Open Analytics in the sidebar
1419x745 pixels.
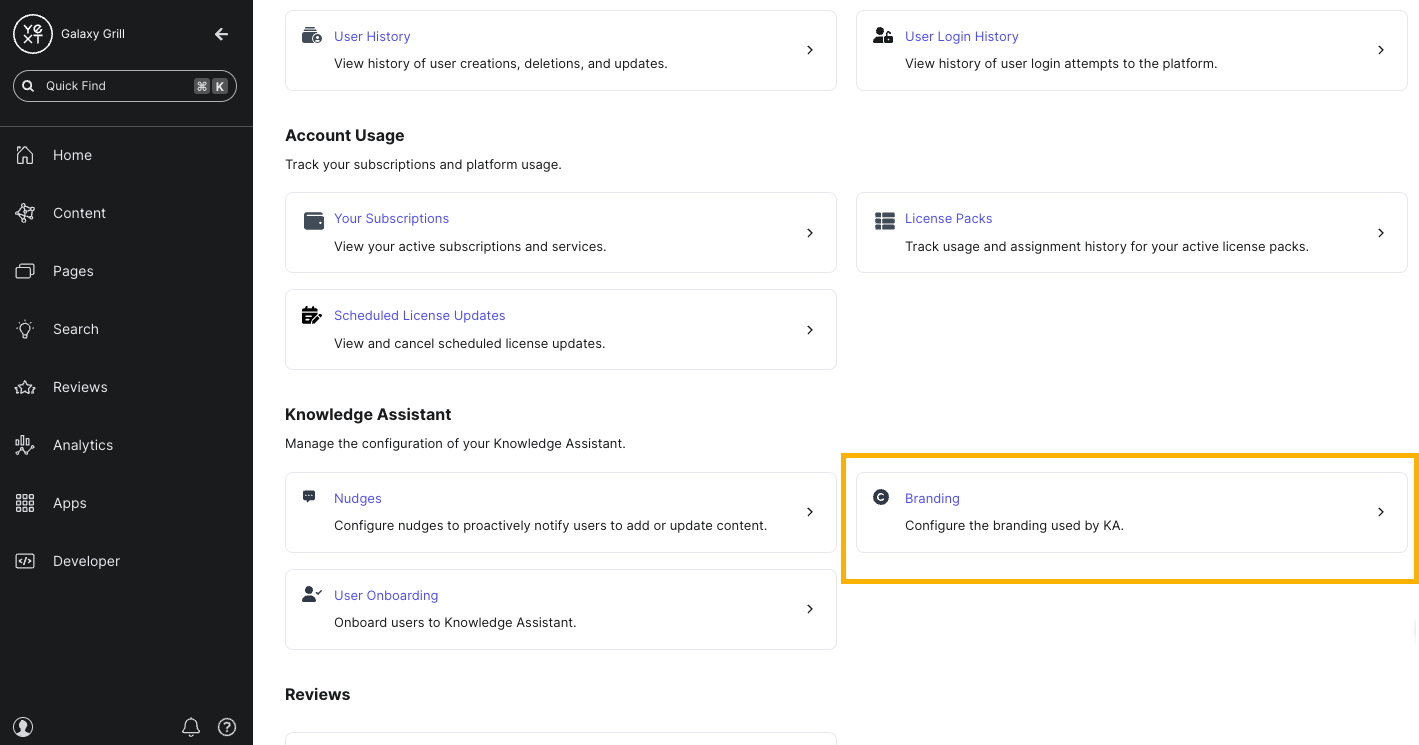(x=83, y=445)
